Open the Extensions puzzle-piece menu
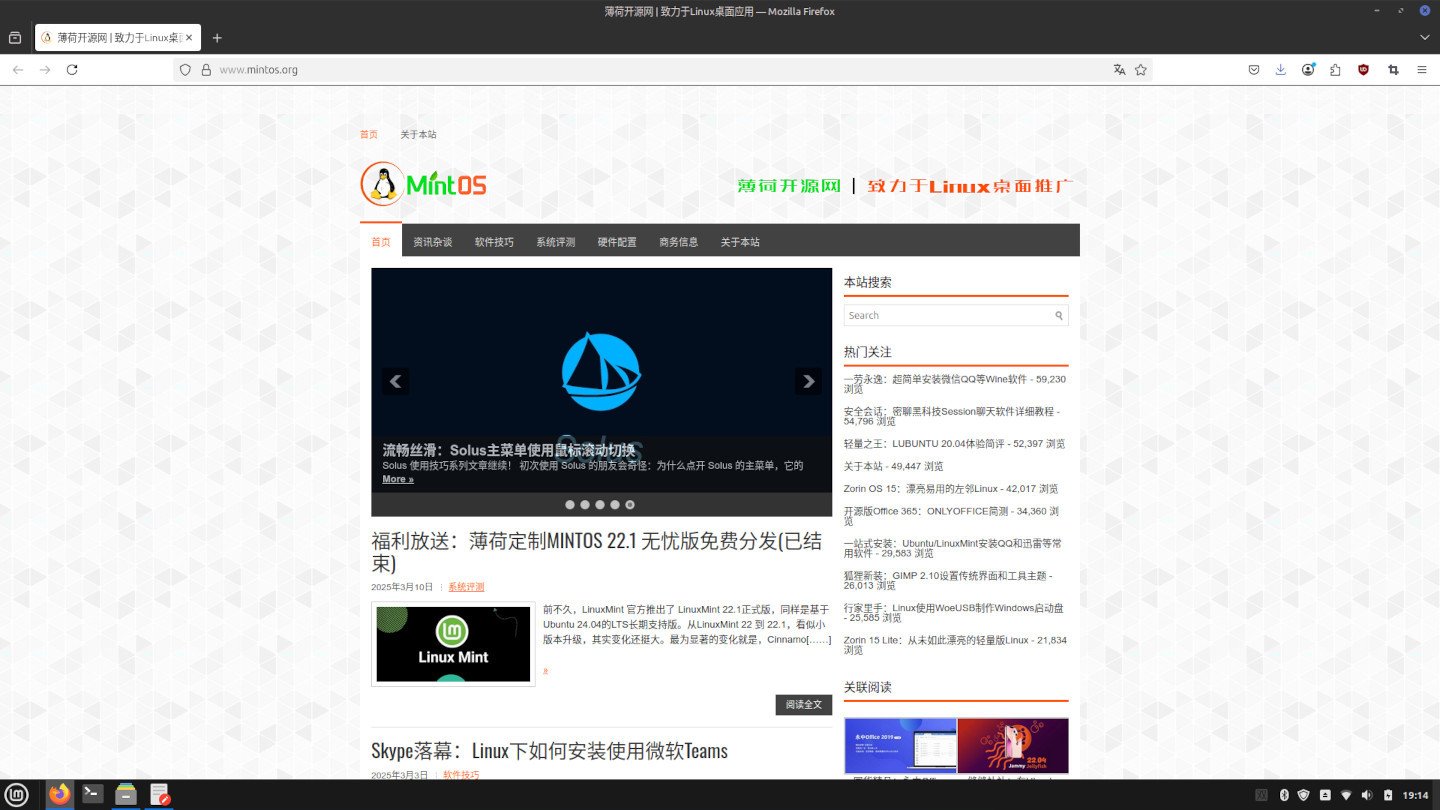Viewport: 1440px width, 810px height. [x=1335, y=70]
